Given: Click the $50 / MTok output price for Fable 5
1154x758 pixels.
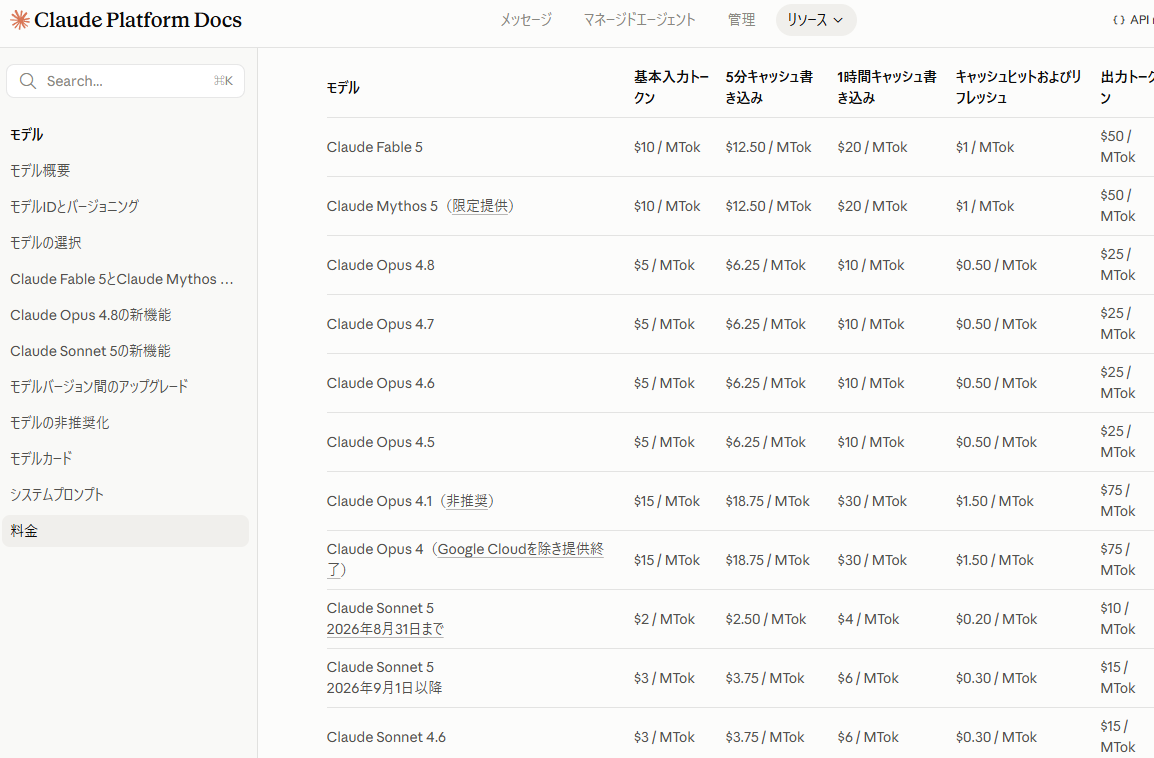Looking at the screenshot, I should [1118, 146].
